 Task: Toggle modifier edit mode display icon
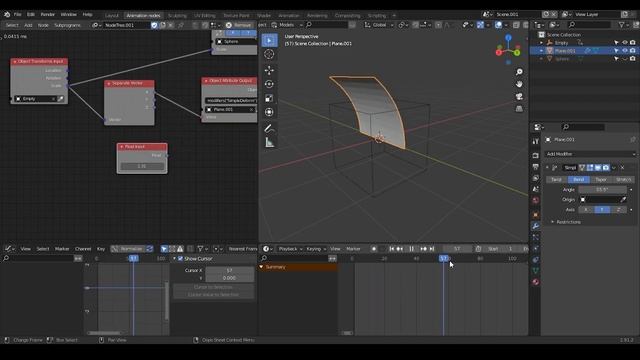(590, 168)
